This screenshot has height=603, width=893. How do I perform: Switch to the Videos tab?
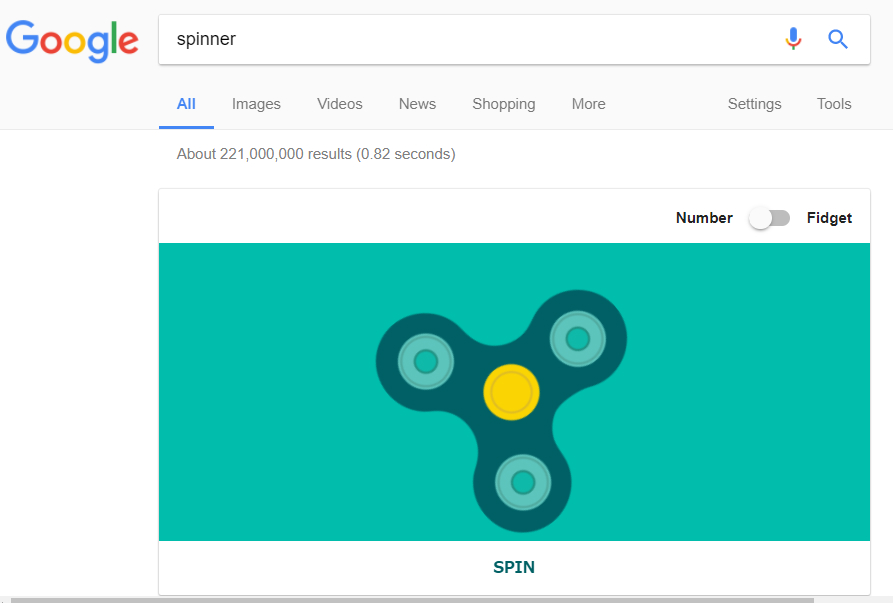click(x=339, y=104)
